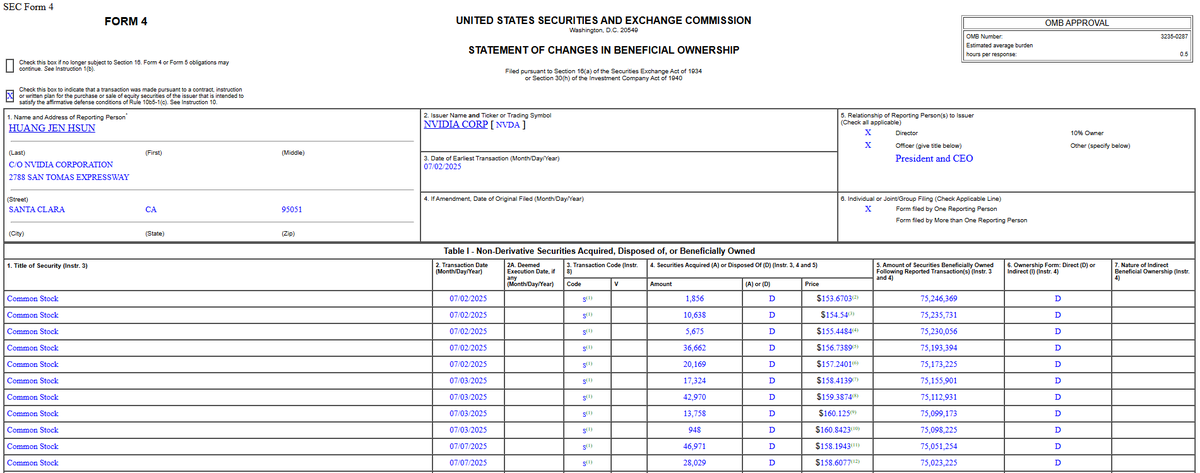Click the holdings value 75,023,225
Viewport: 1200px width, 473px height.
pyautogui.click(x=938, y=463)
